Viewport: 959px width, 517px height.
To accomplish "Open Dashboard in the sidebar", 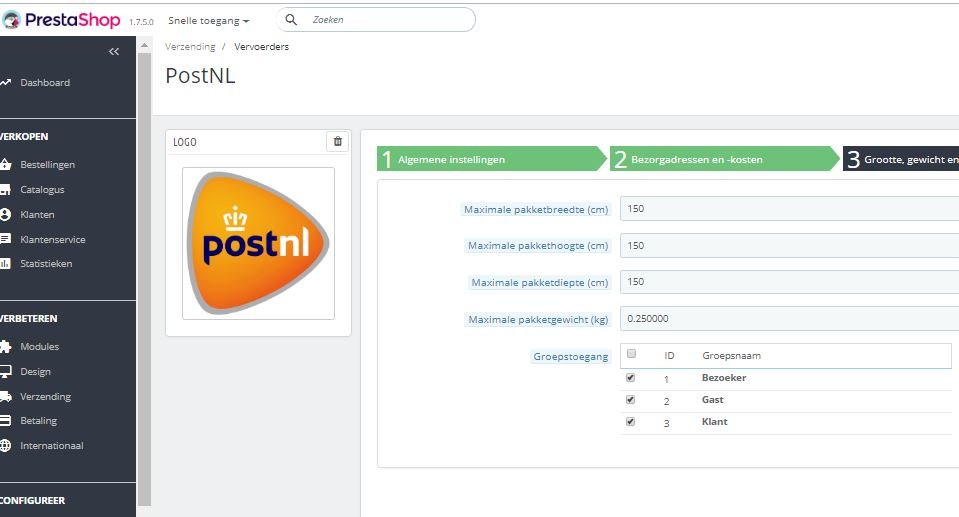I will (45, 83).
